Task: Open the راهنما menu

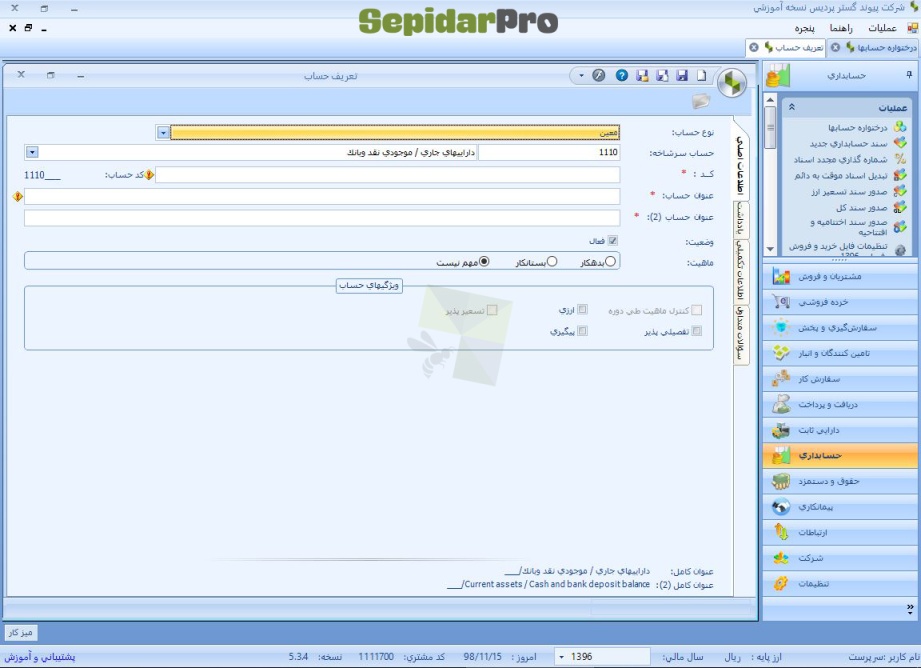Action: point(841,28)
